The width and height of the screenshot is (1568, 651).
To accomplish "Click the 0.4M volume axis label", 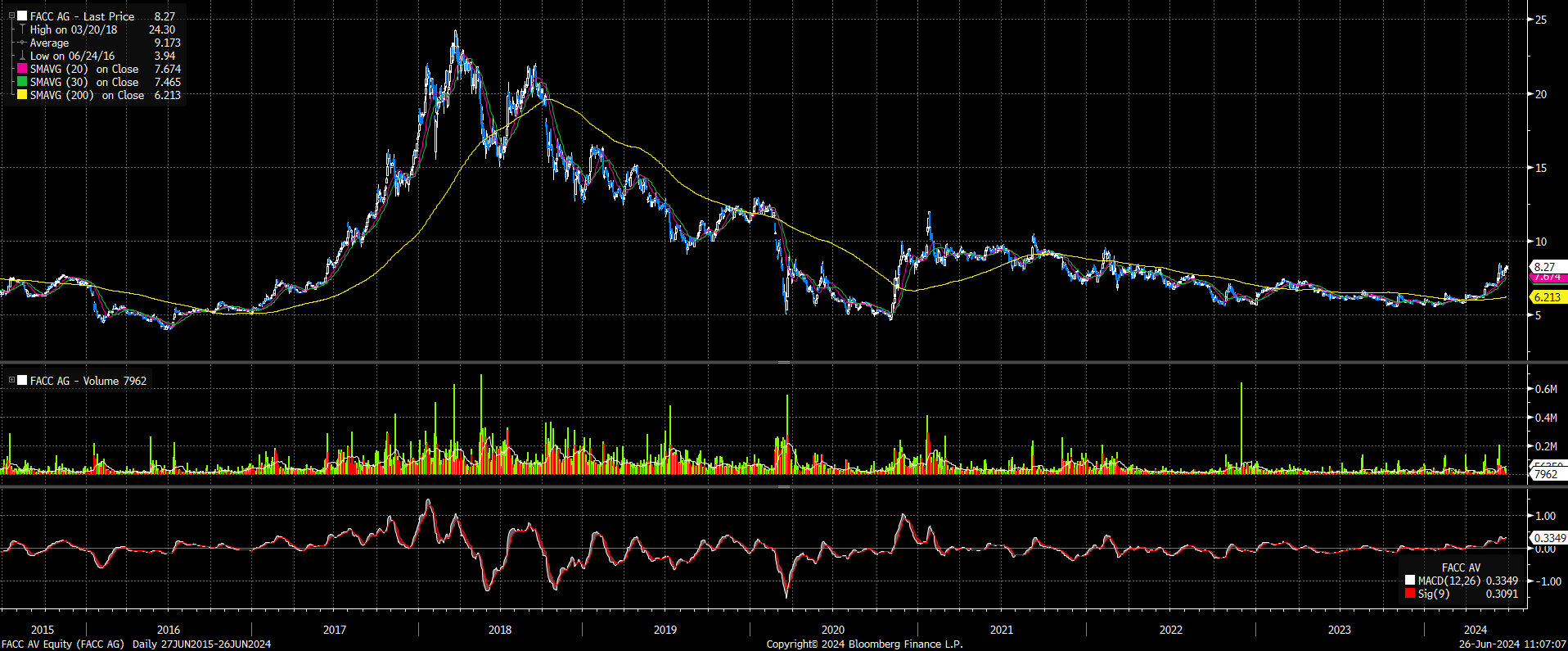I will pyautogui.click(x=1546, y=418).
